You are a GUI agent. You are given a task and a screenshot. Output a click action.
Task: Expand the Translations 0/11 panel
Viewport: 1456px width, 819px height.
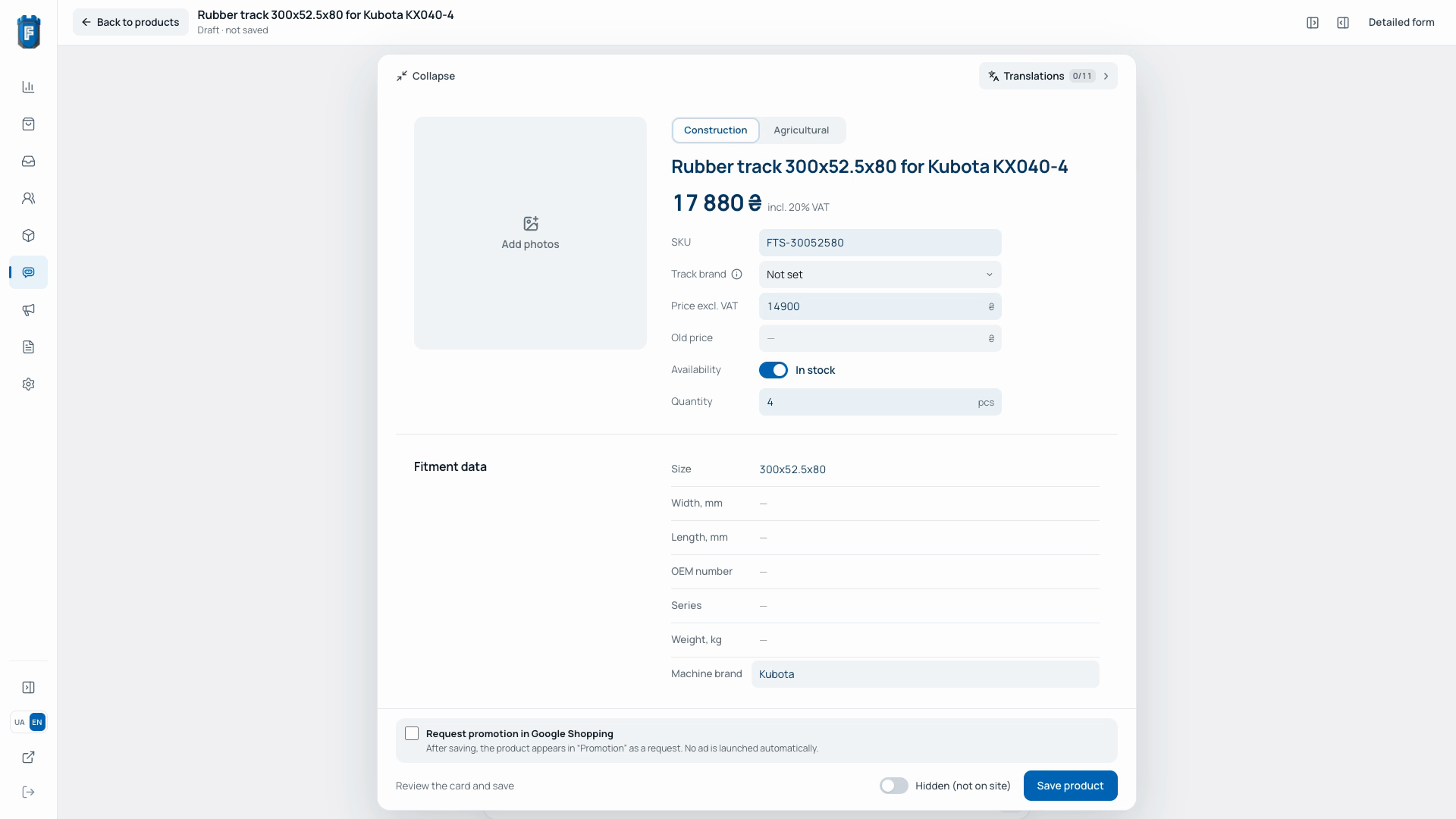1048,76
